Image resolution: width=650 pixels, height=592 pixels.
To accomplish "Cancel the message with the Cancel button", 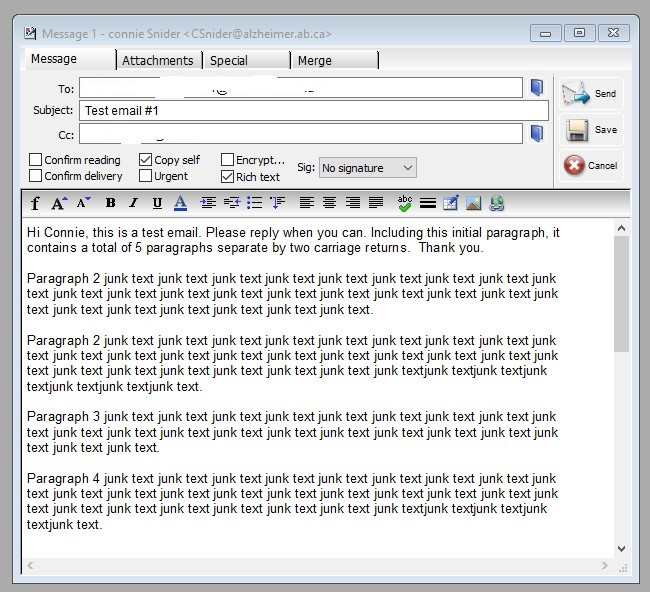I will click(591, 166).
